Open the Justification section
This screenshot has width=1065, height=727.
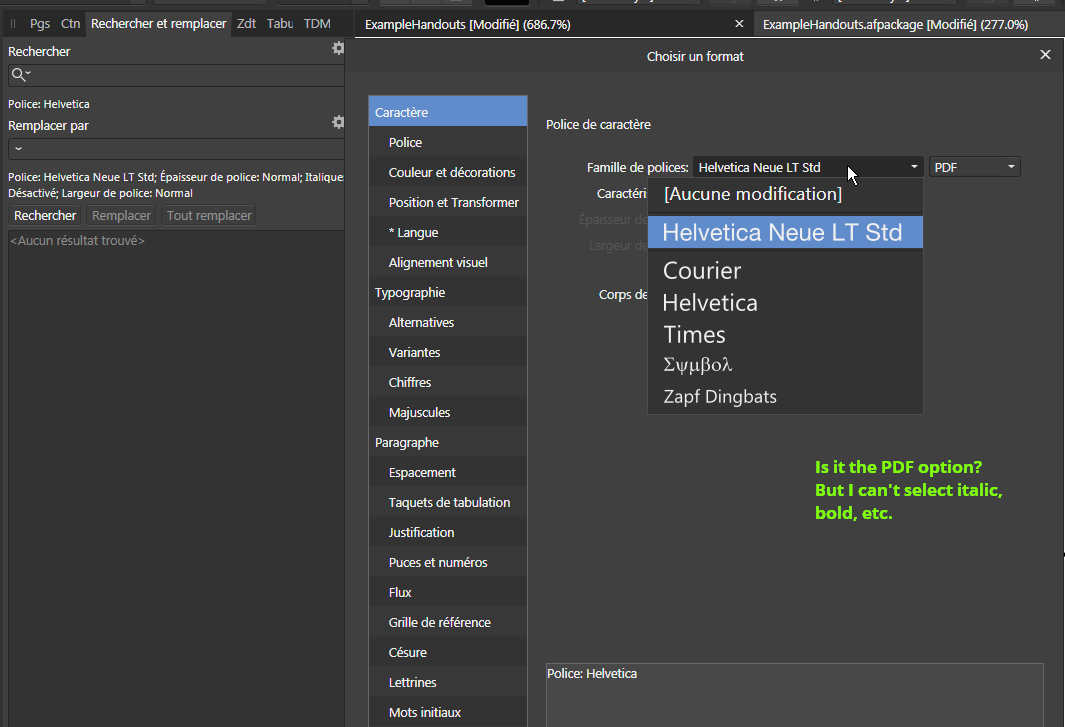(448, 532)
